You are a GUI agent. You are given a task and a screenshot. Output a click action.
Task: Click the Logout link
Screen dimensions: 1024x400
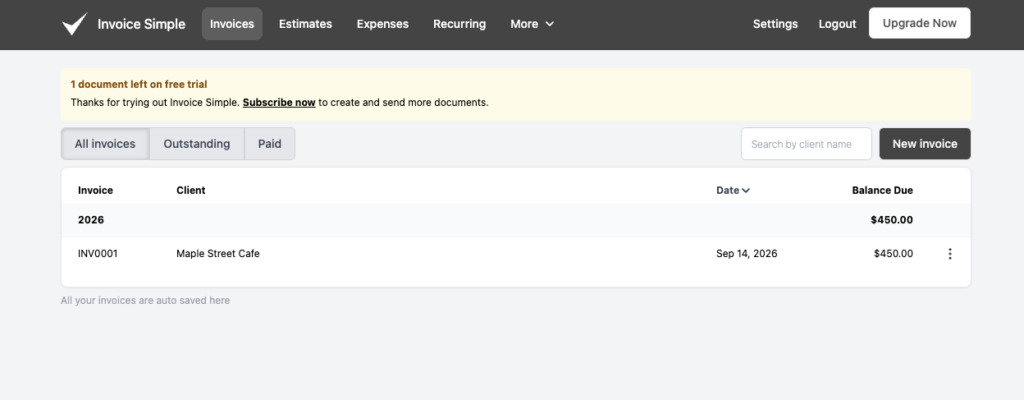[x=837, y=24]
